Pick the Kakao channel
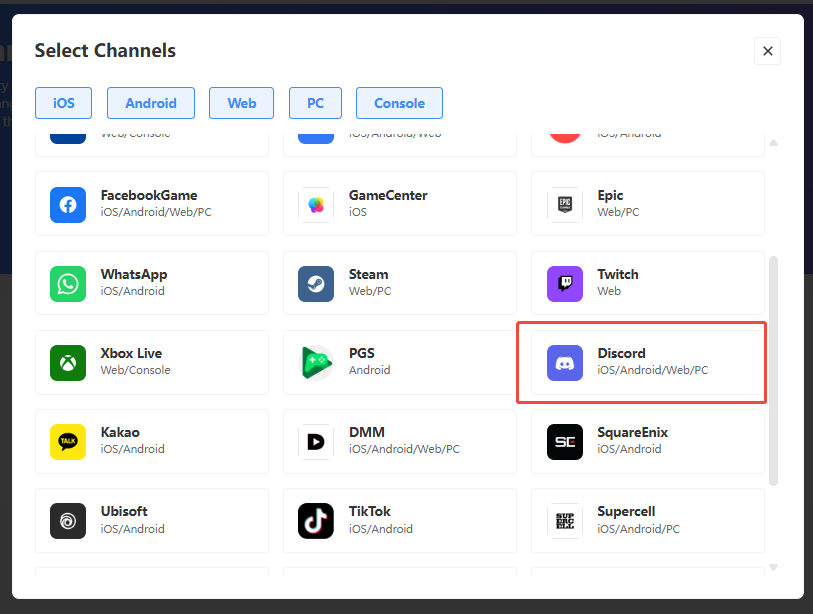The image size is (813, 614). 151,441
